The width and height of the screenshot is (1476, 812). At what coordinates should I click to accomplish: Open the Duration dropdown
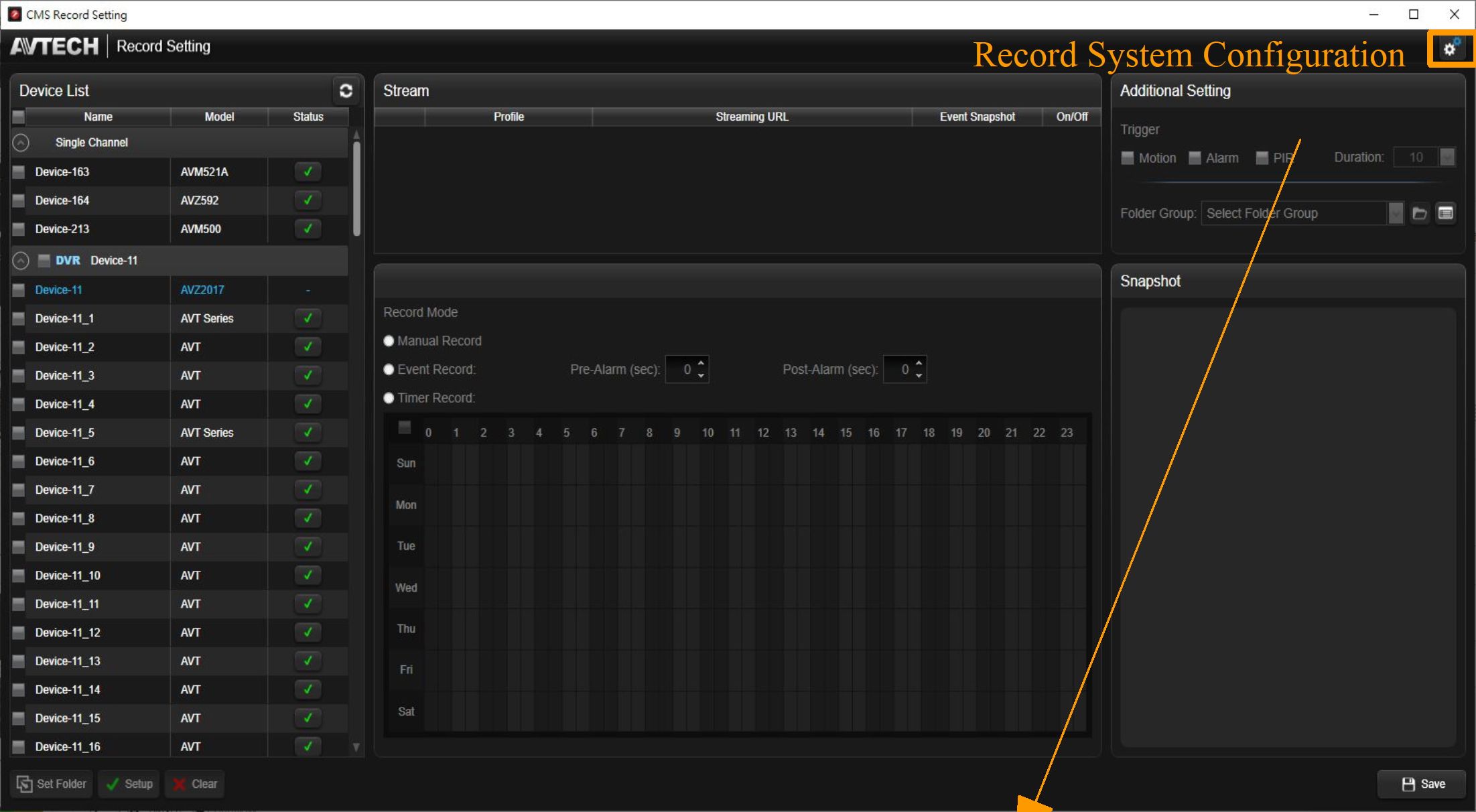tap(1447, 157)
